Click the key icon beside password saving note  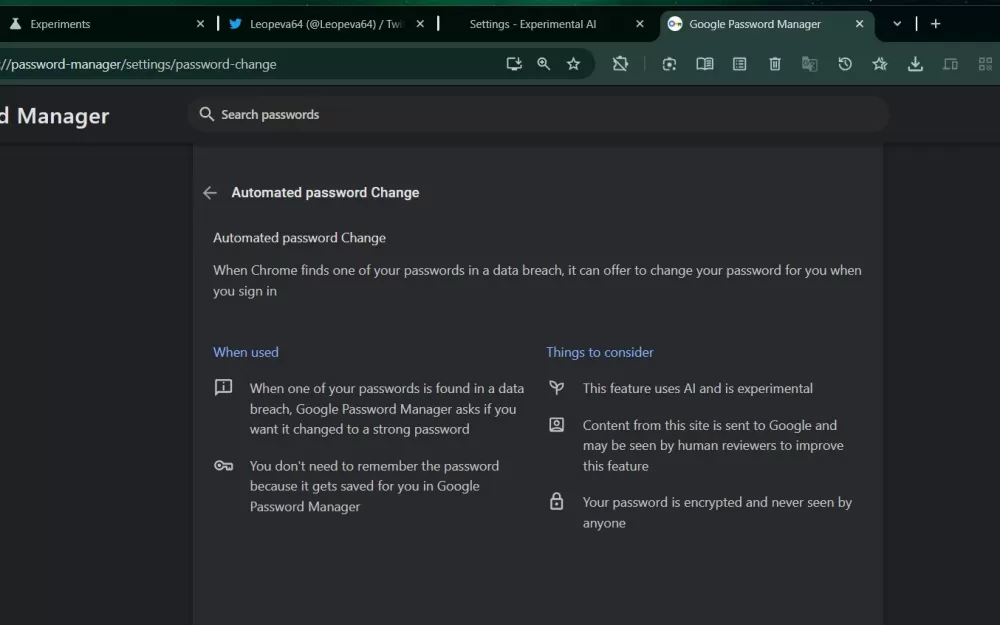(x=223, y=466)
